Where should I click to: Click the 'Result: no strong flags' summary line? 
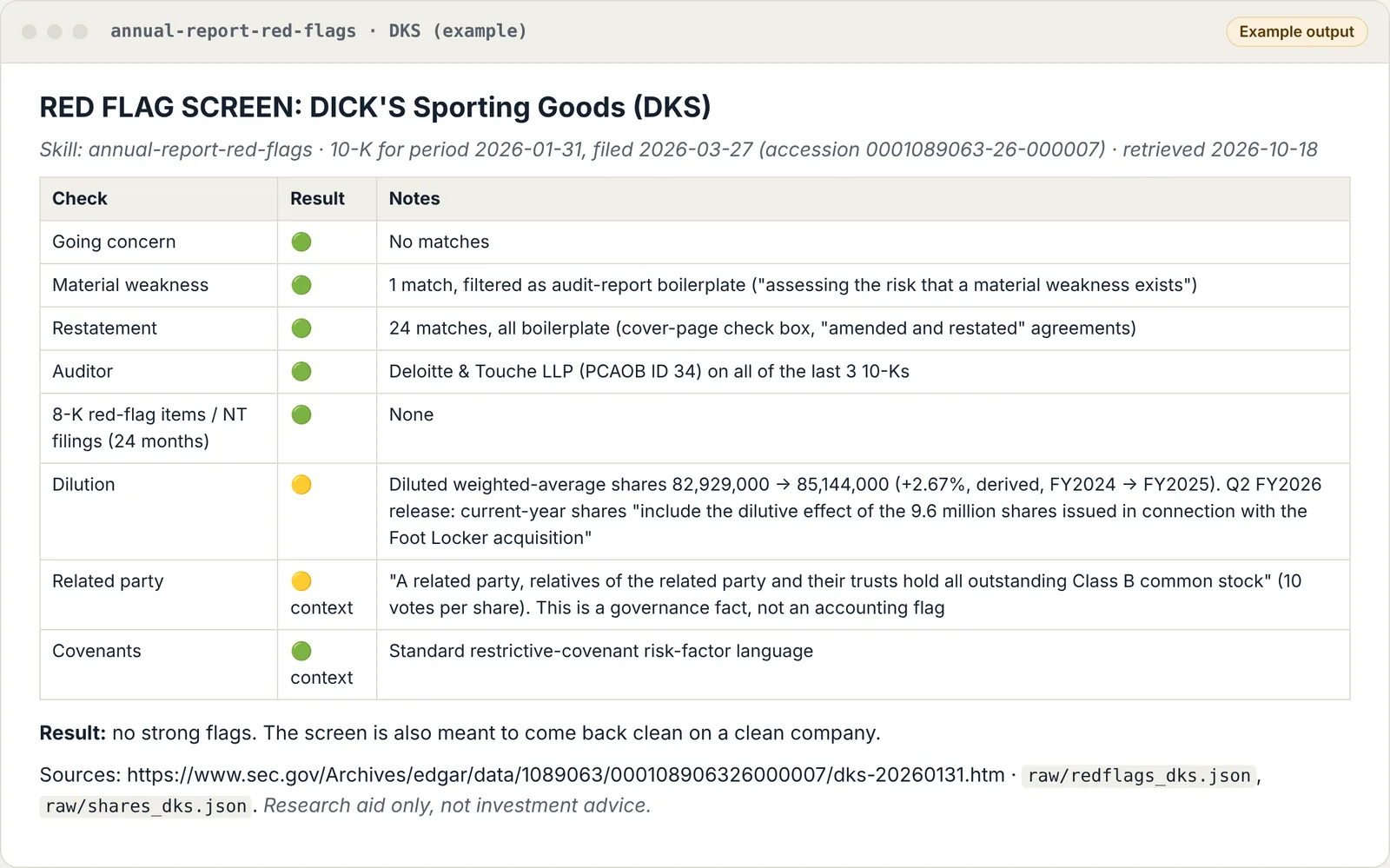[x=460, y=732]
